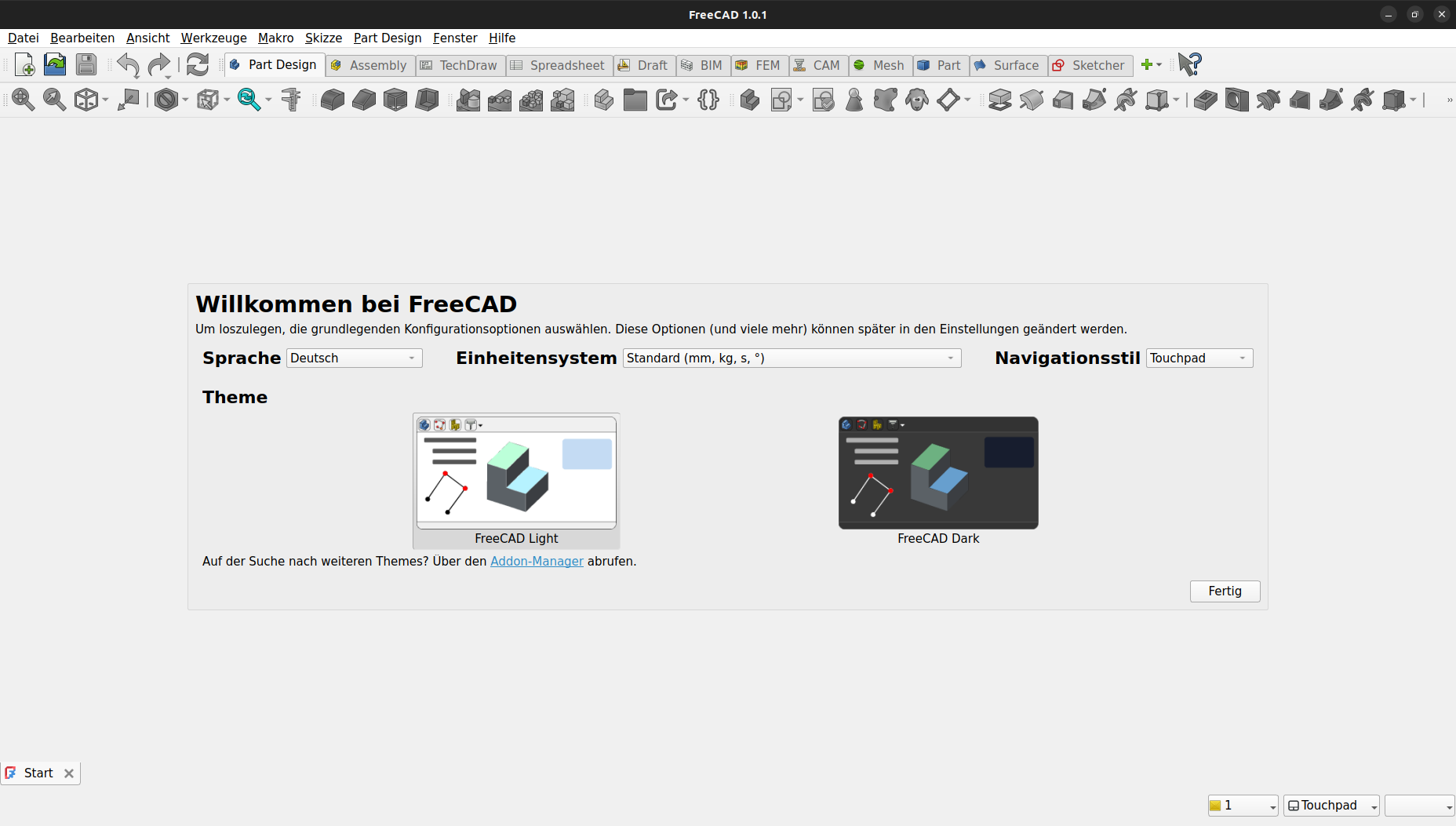Click the open file icon
This screenshot has width=1456, height=826.
point(55,65)
